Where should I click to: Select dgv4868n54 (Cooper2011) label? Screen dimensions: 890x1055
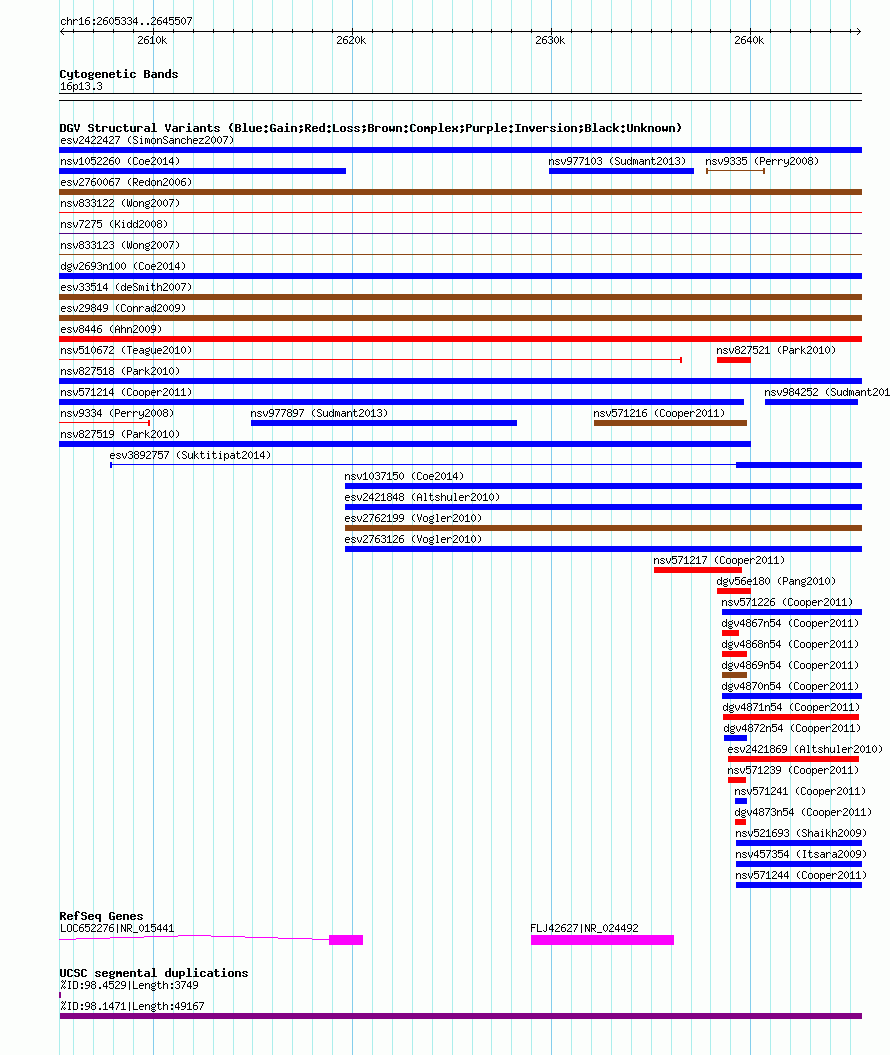click(x=790, y=644)
